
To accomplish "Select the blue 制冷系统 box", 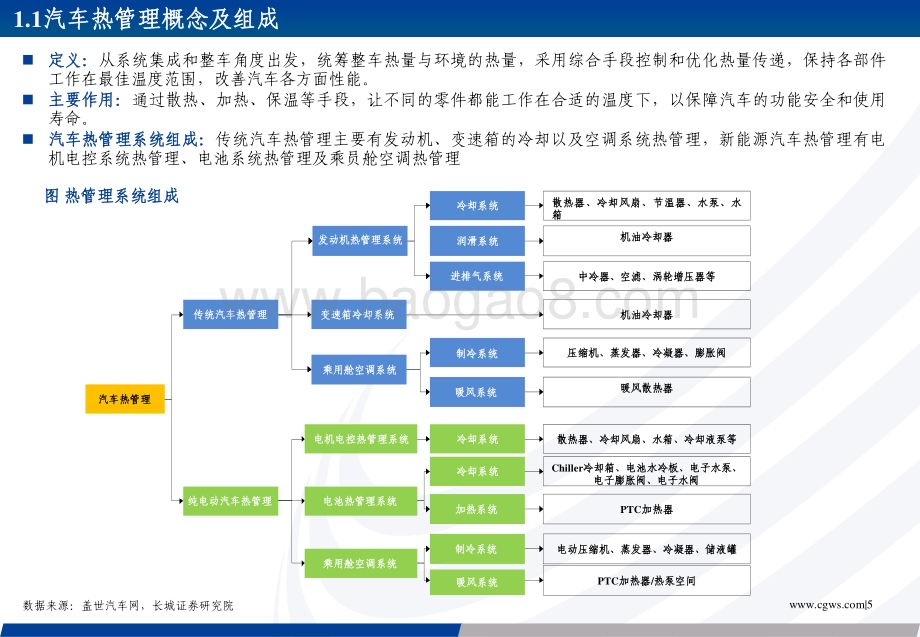I will point(477,353).
